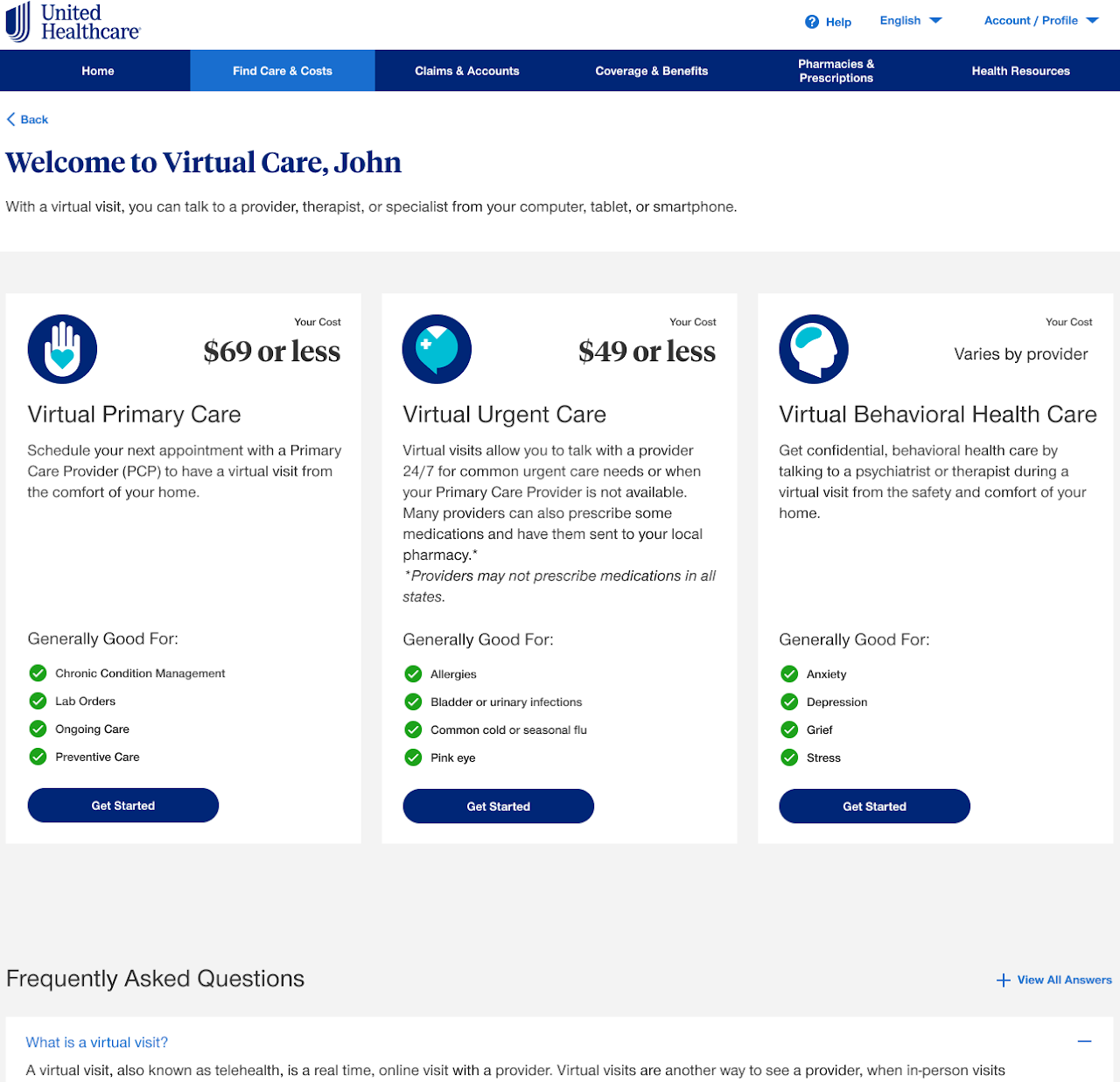
Task: Click the '$69 or less' cost text
Action: click(x=272, y=352)
